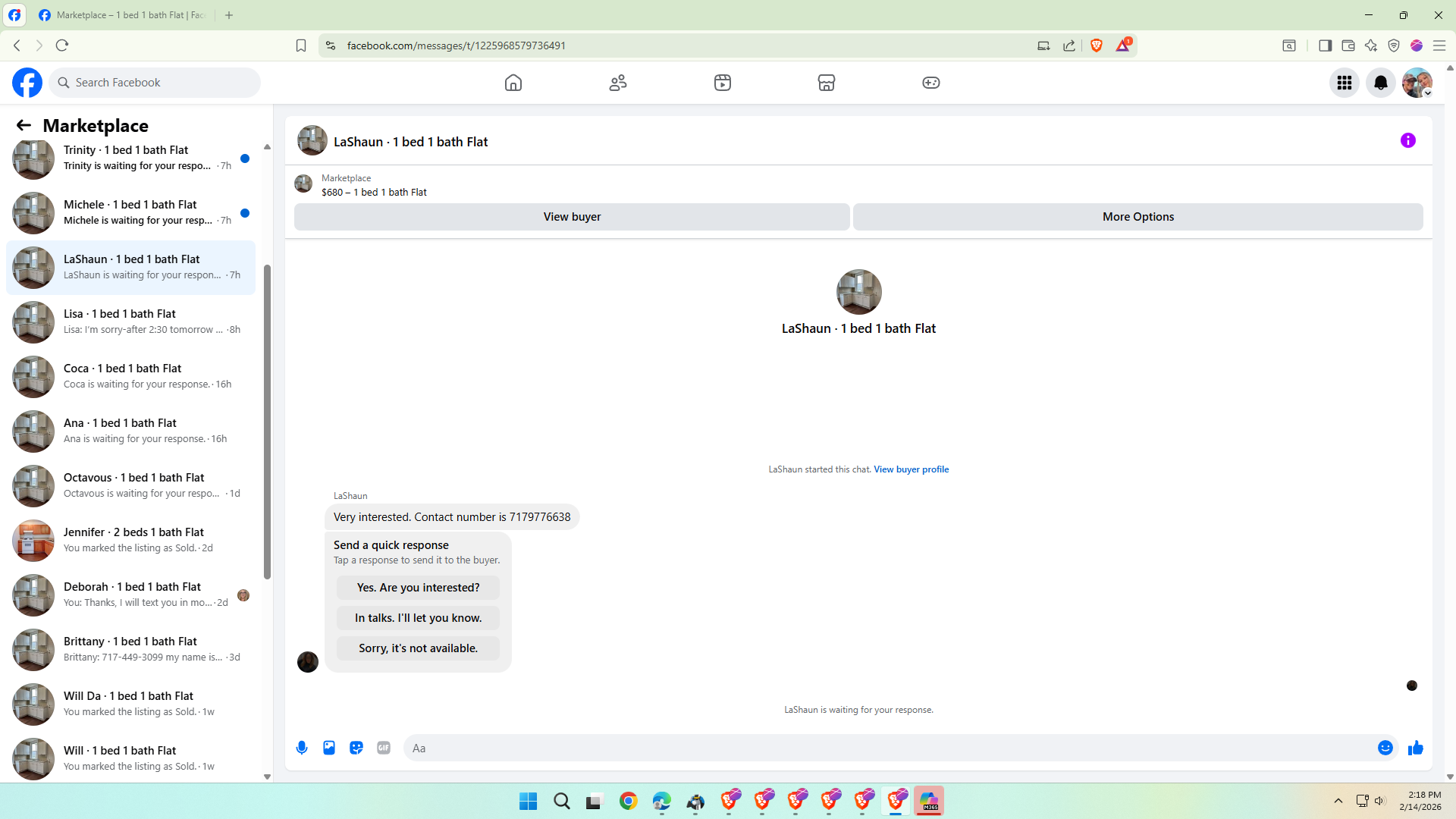The height and width of the screenshot is (819, 1456).
Task: Click the View buyer button
Action: point(572,217)
